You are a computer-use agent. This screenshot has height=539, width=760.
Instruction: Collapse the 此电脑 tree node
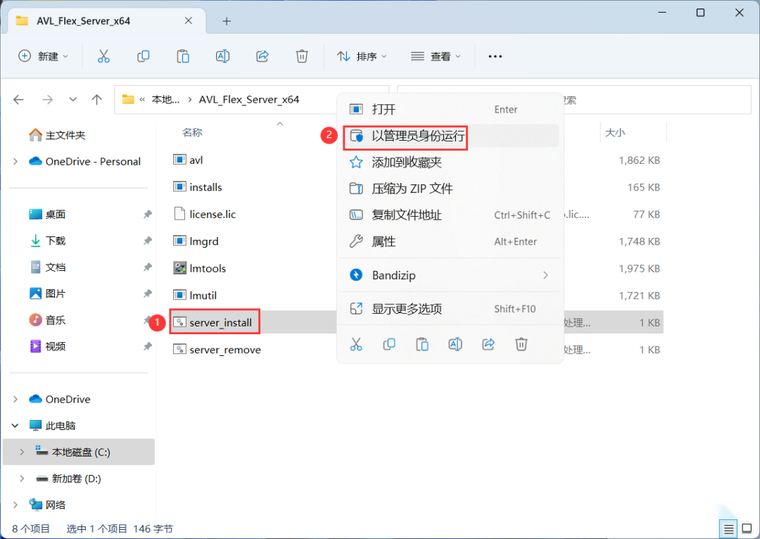click(x=16, y=426)
